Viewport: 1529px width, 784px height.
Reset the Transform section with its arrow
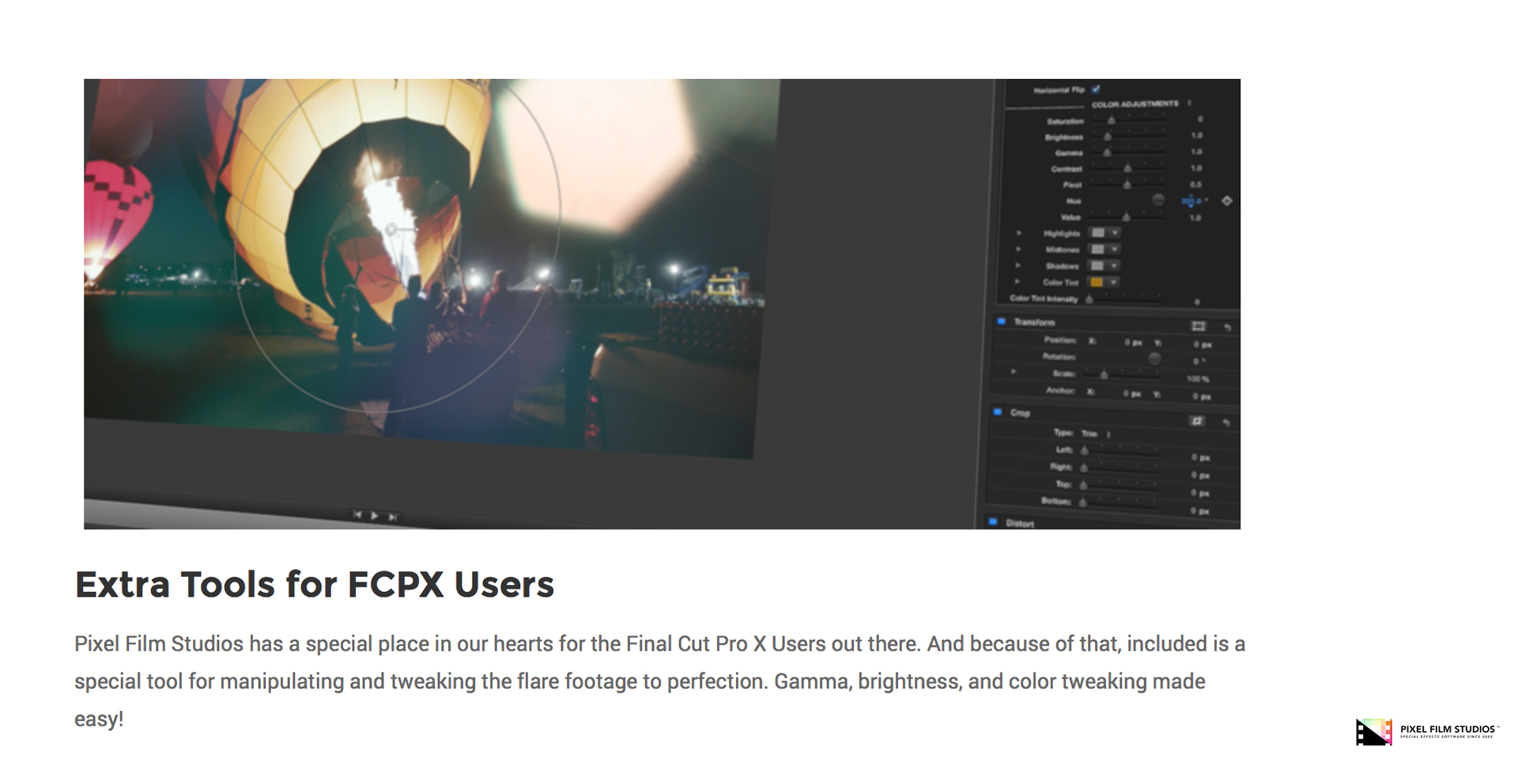[1227, 327]
